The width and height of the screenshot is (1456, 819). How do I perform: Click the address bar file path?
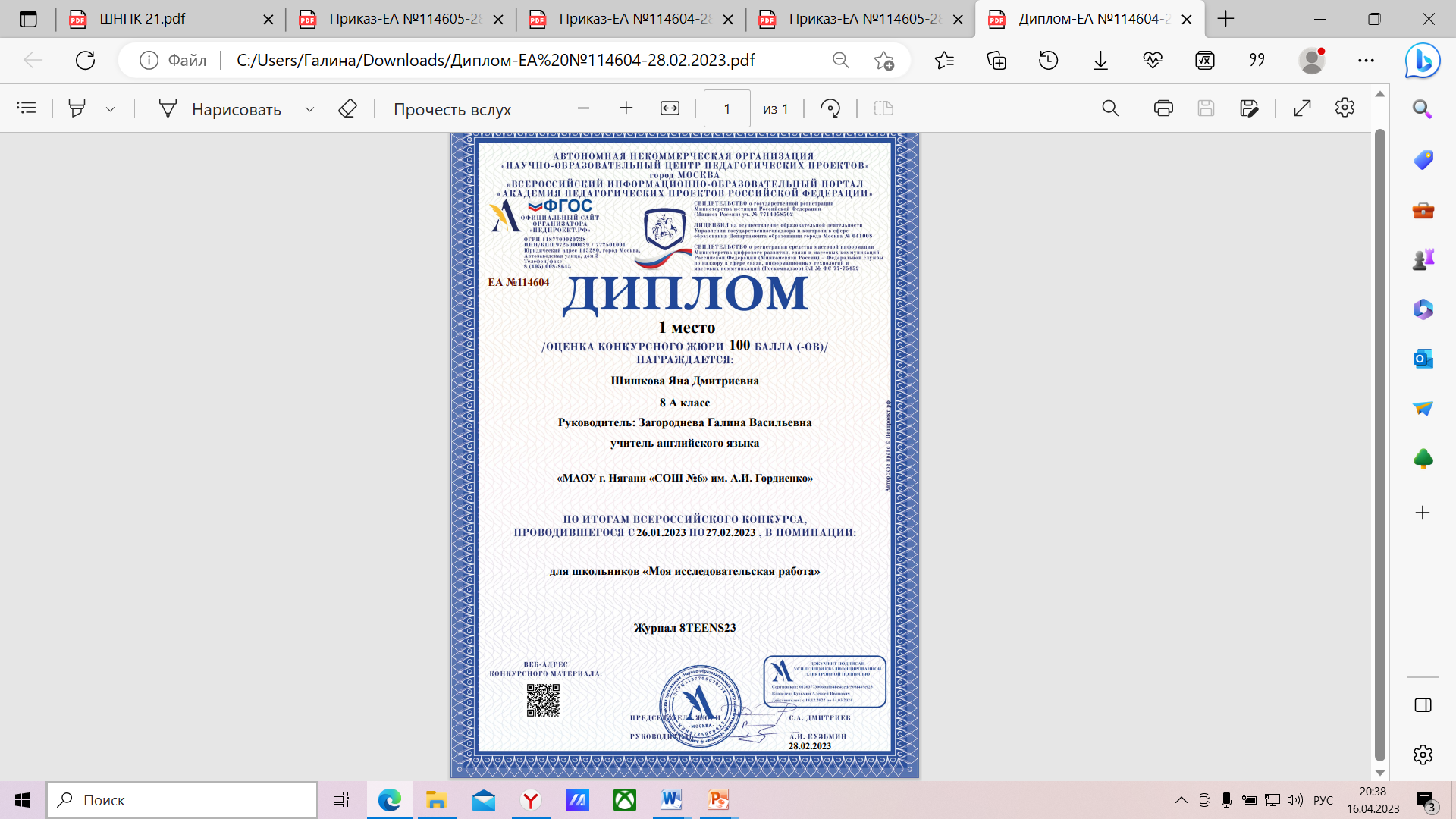(x=495, y=60)
